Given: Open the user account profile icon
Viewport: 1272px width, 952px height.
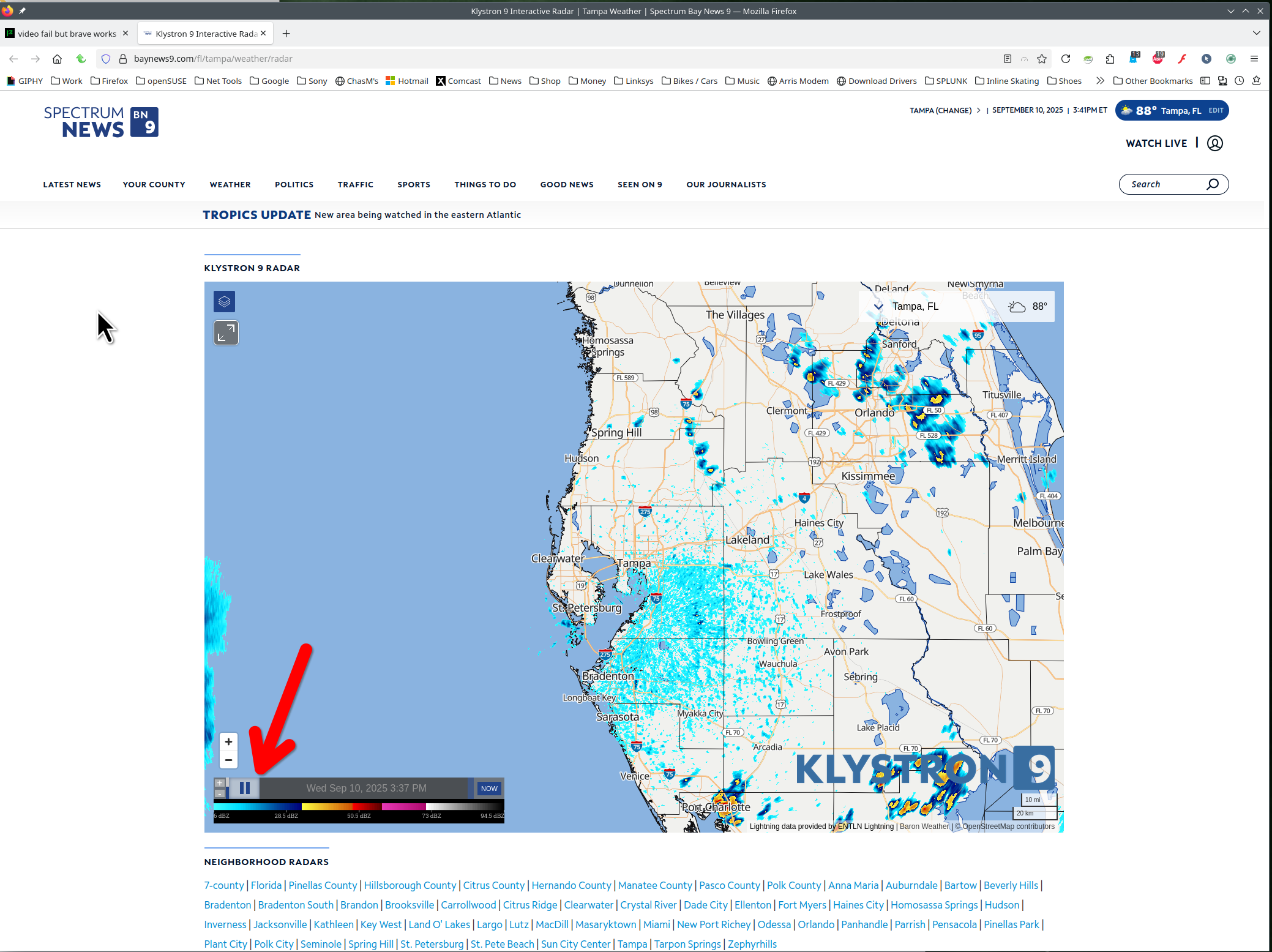Looking at the screenshot, I should point(1215,143).
